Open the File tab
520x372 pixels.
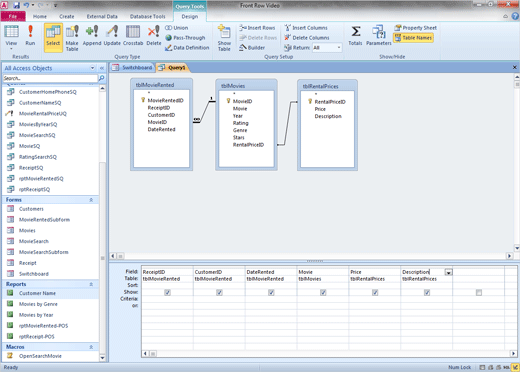click(13, 16)
